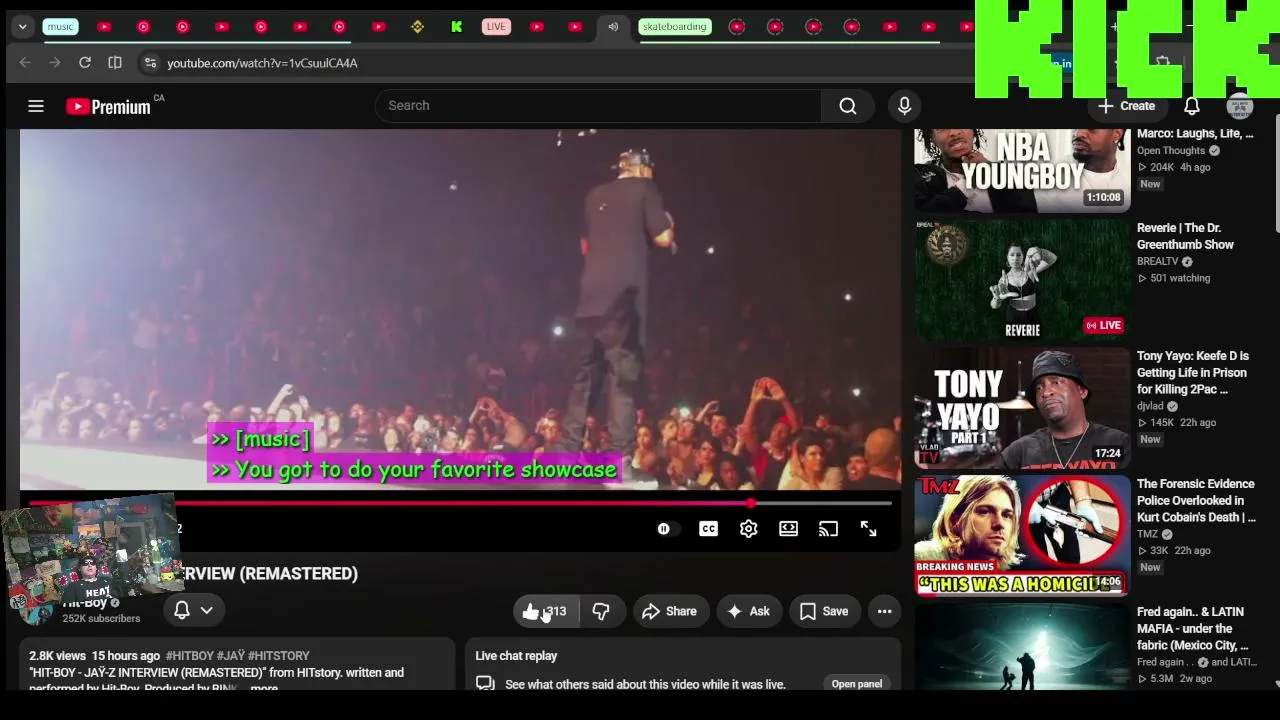Open the Fred again.. video thumbnail
This screenshot has height=720, width=1280.
point(1022,647)
